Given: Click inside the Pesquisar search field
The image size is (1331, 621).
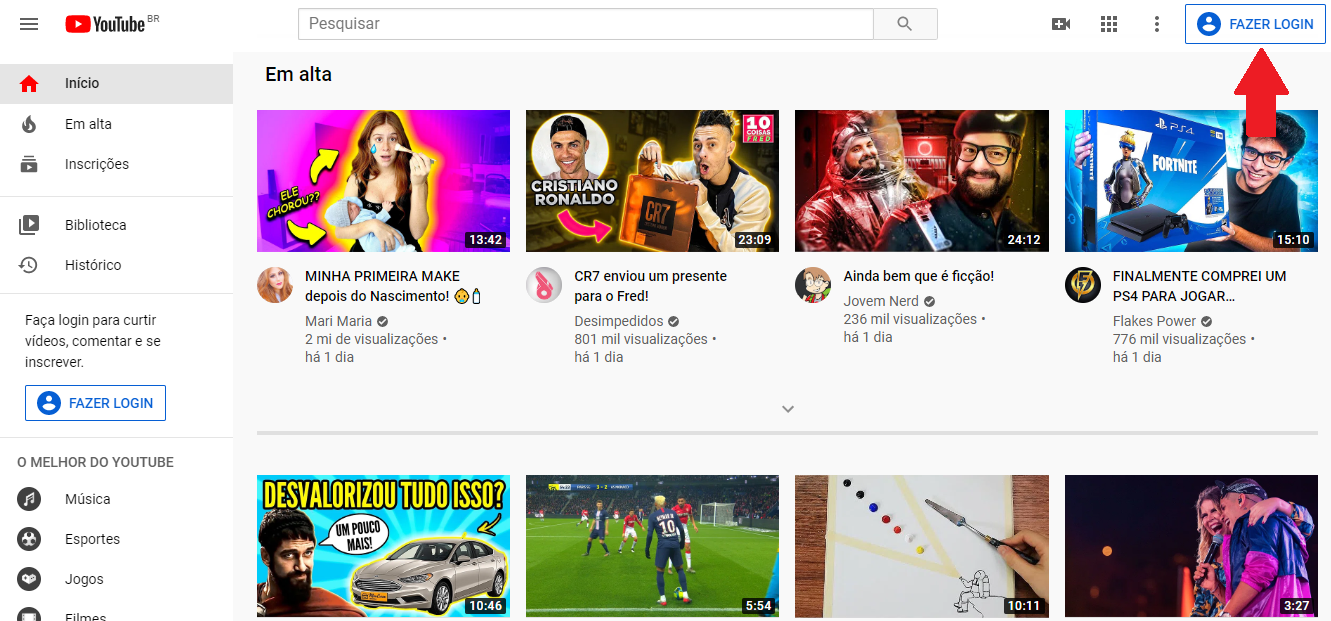Looking at the screenshot, I should pos(585,24).
